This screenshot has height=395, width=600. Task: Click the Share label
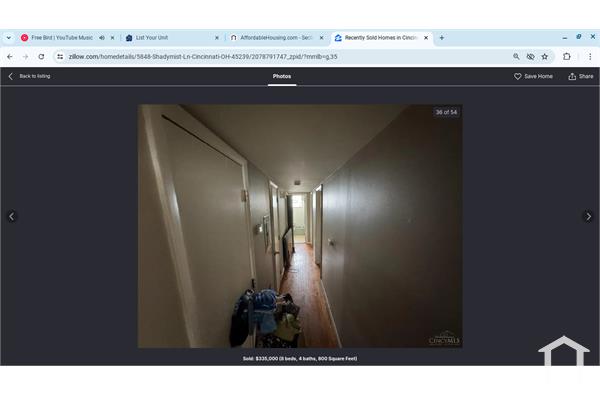[x=586, y=76]
